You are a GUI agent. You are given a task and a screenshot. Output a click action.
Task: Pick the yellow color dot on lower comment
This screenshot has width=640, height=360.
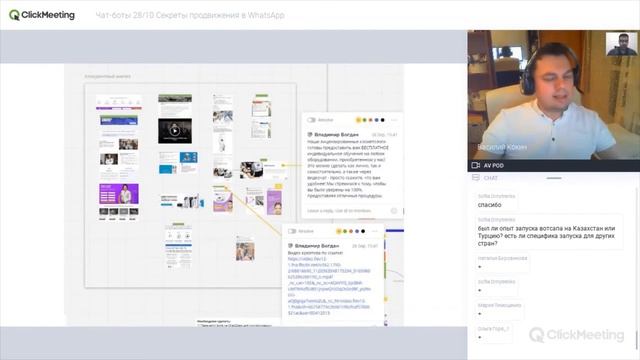[338, 231]
